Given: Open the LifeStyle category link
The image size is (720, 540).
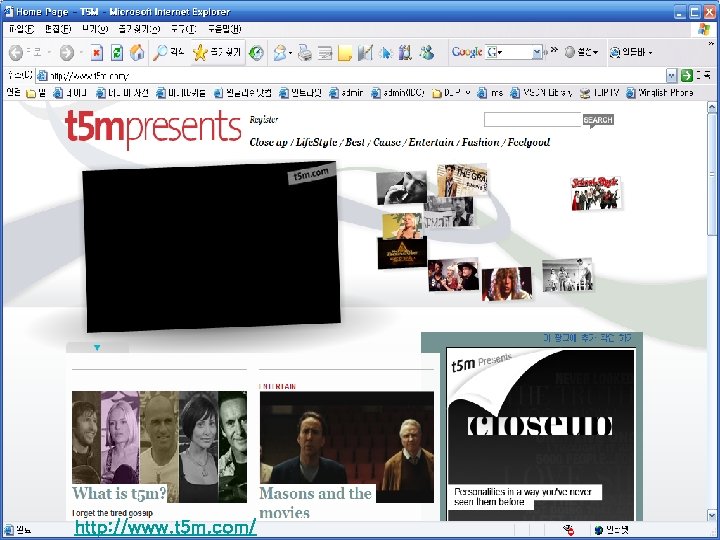Looking at the screenshot, I should pyautogui.click(x=316, y=142).
